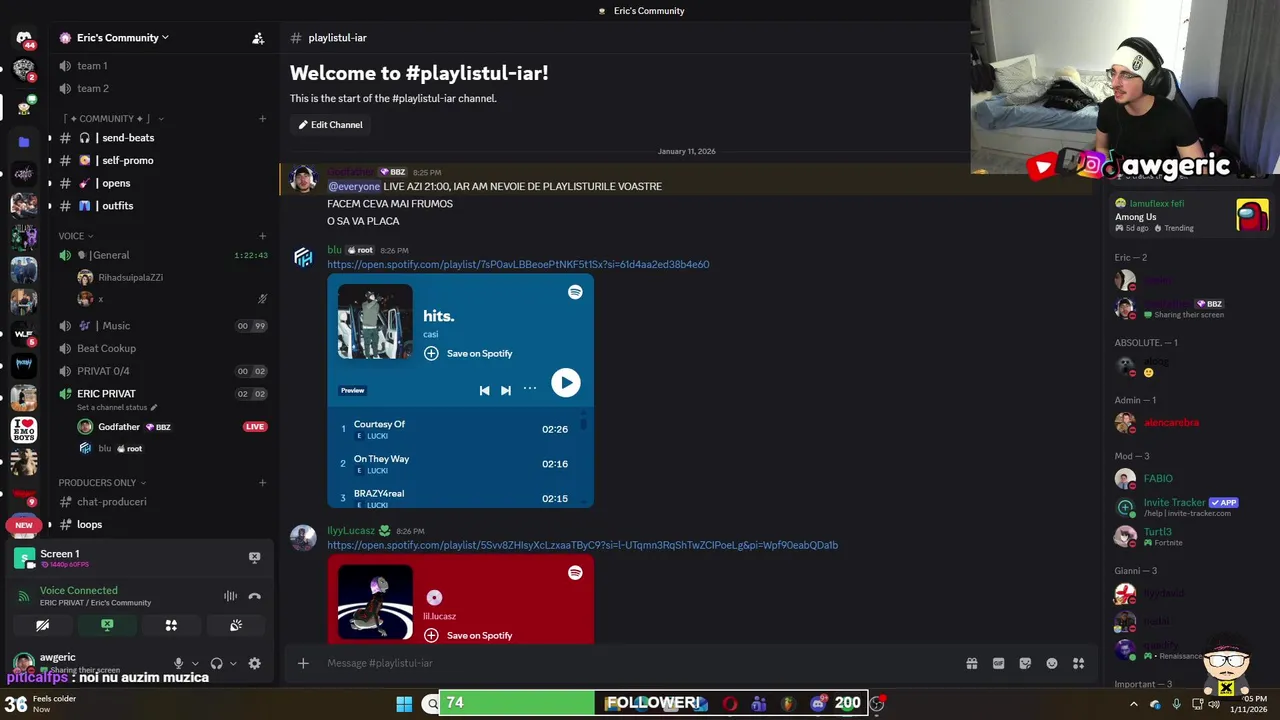Open llyyLucasz's Spotify playlist link
Viewport: 1280px width, 720px height.
click(x=582, y=546)
